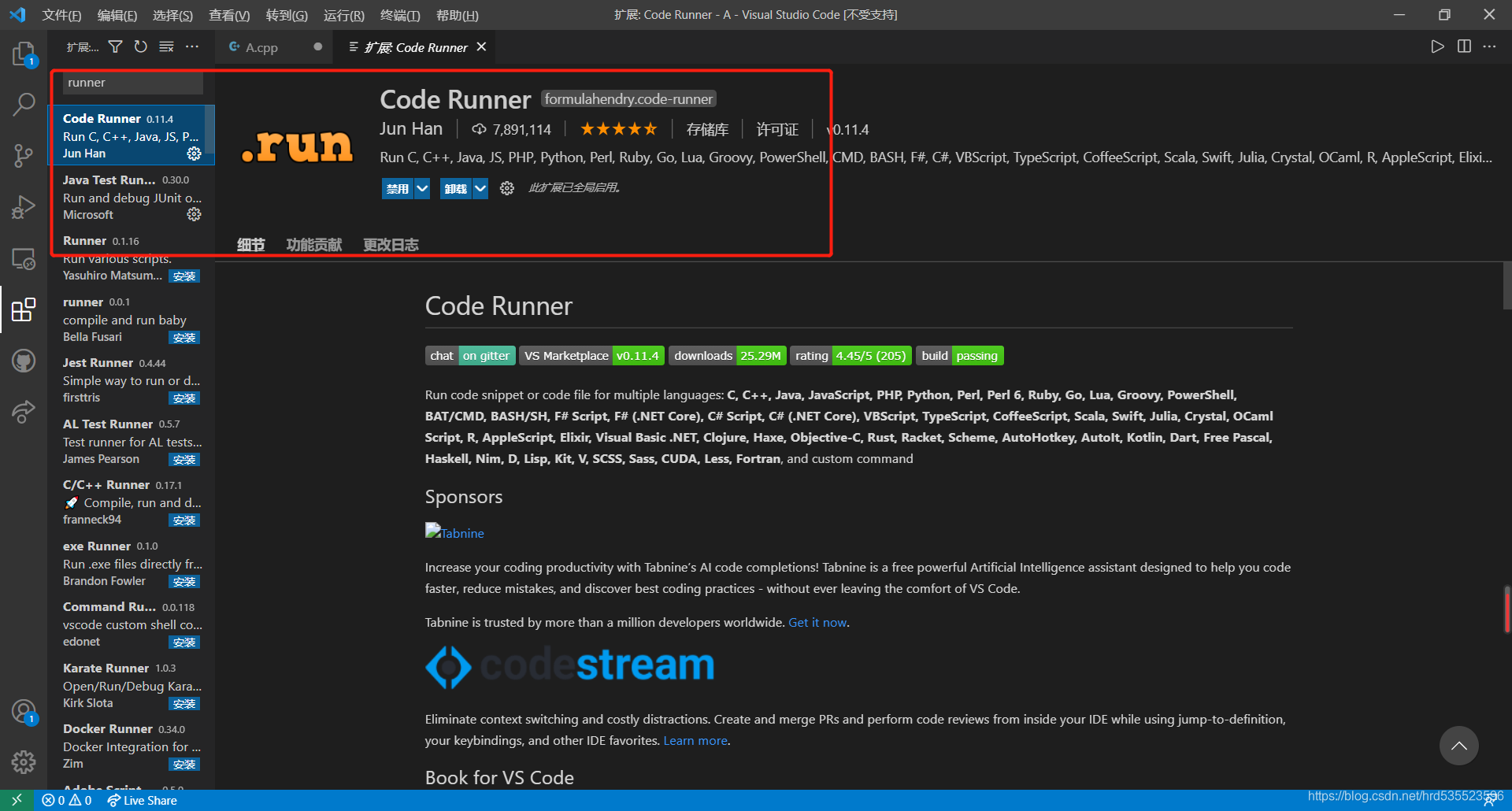
Task: Select the Feature Contributions tab
Action: (x=314, y=245)
